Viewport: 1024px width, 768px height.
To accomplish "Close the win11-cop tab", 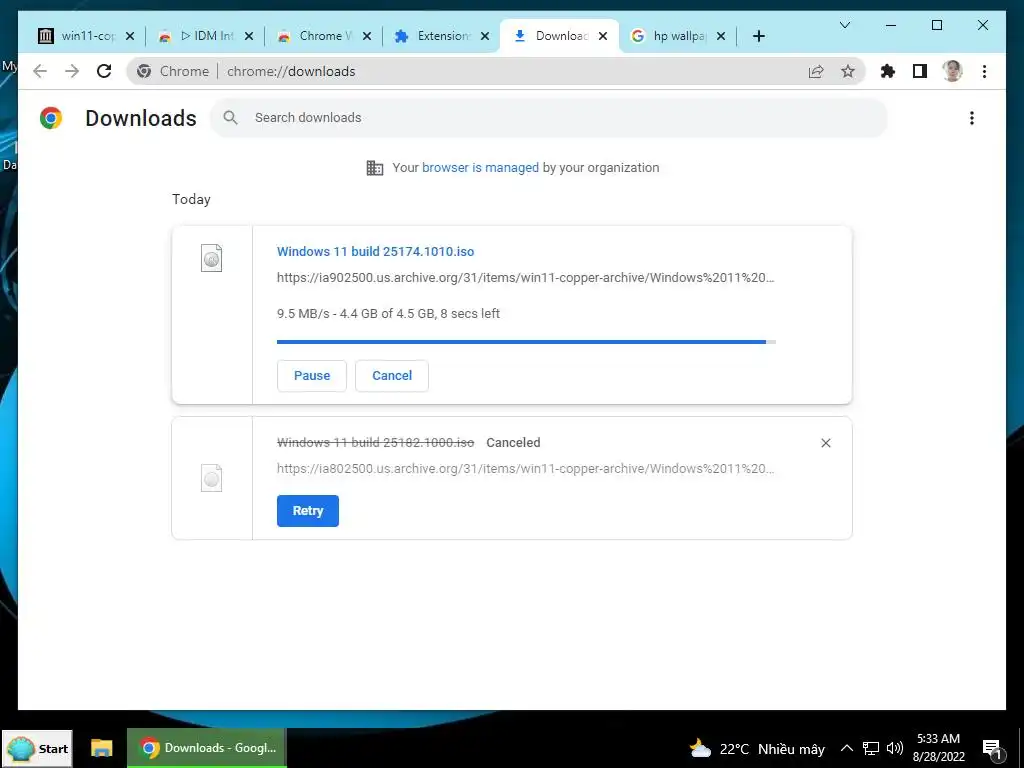I will click(130, 37).
